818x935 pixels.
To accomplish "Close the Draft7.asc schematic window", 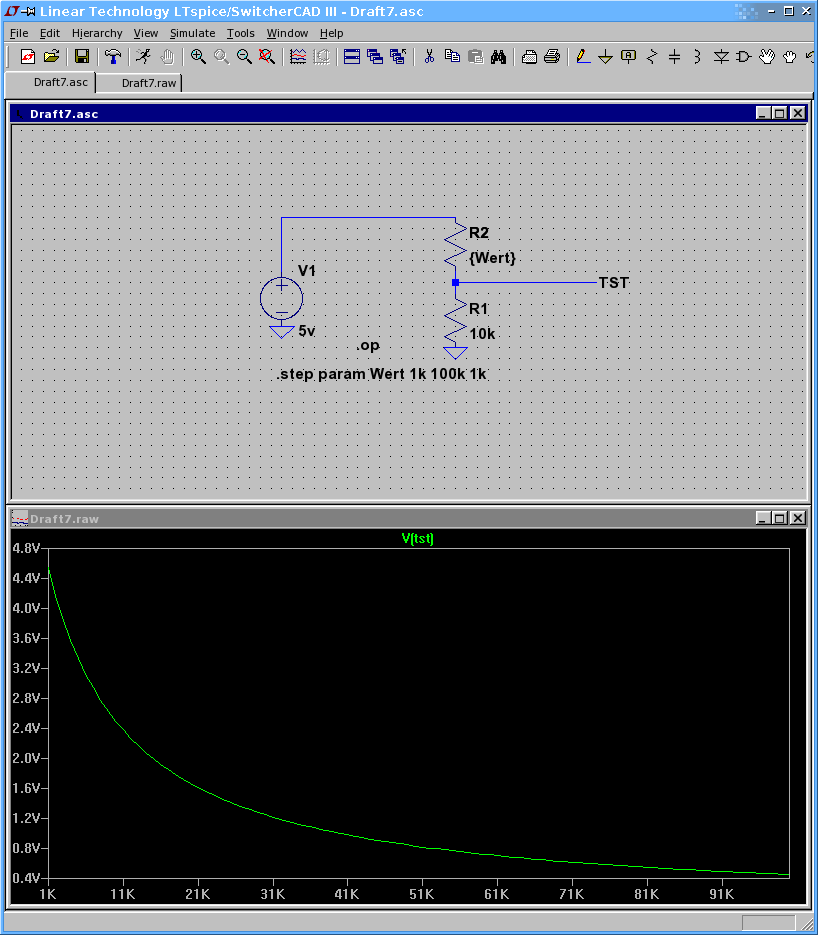I will [798, 113].
